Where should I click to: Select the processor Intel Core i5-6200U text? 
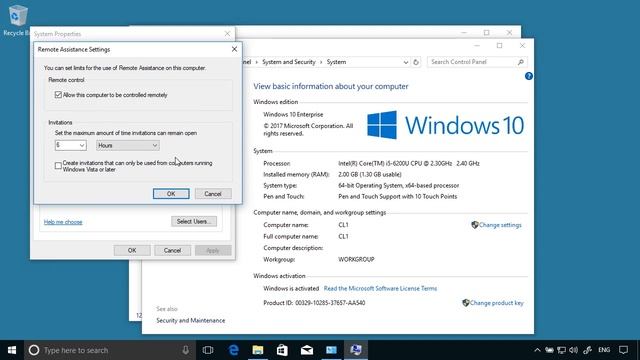coord(409,163)
